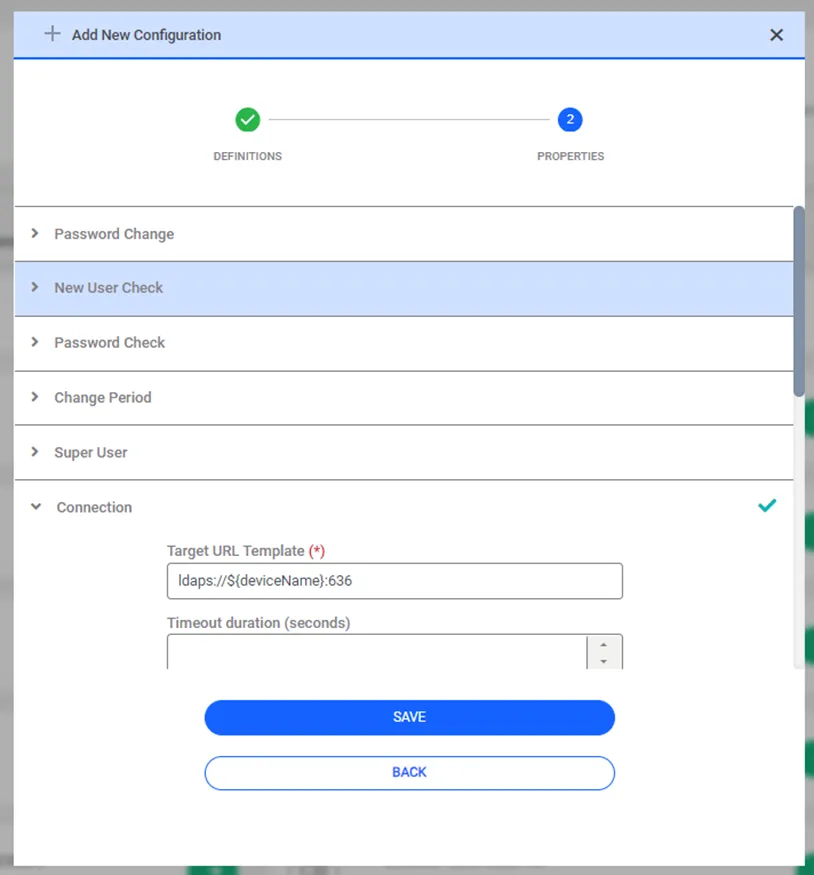The width and height of the screenshot is (814, 875).
Task: Expand the Super User chevron
Action: pos(35,451)
